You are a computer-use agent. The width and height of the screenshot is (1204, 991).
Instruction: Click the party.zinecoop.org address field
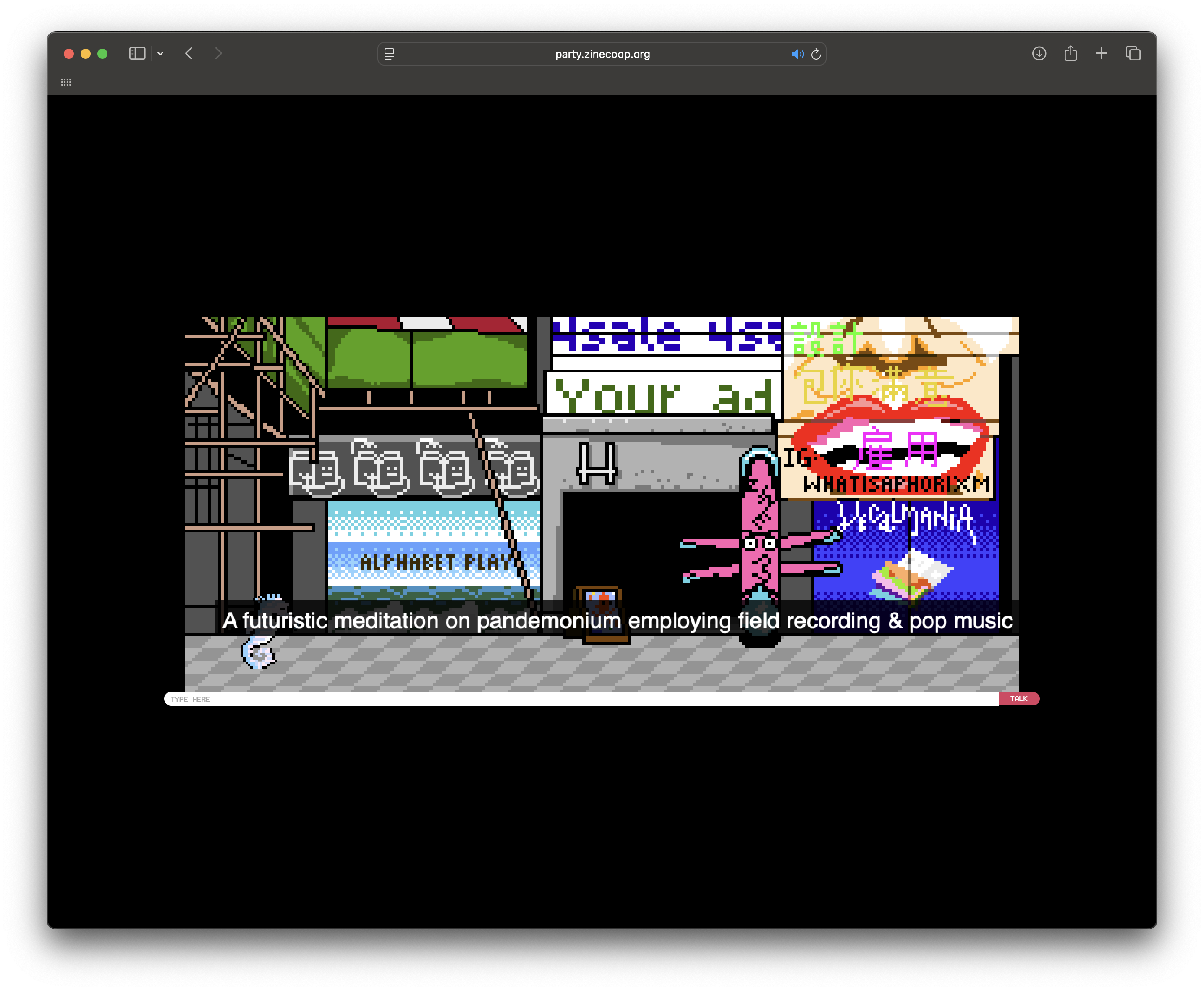coord(602,54)
